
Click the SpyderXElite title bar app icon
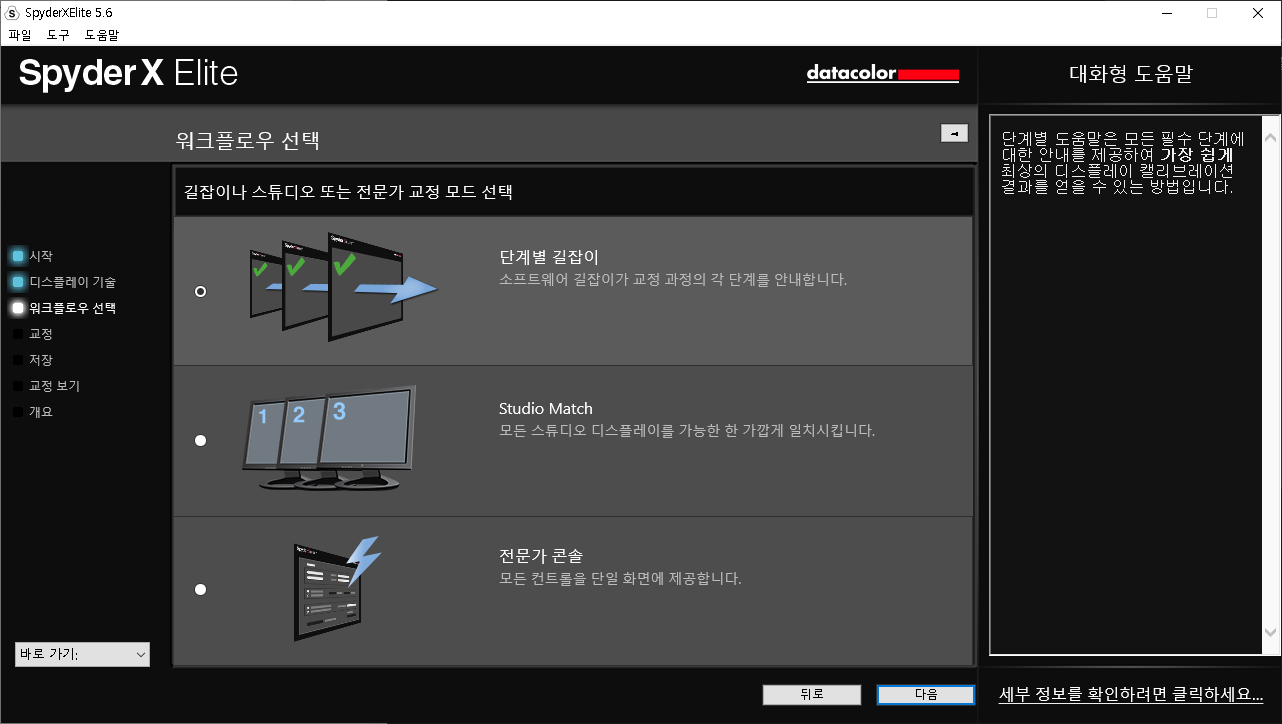[13, 13]
